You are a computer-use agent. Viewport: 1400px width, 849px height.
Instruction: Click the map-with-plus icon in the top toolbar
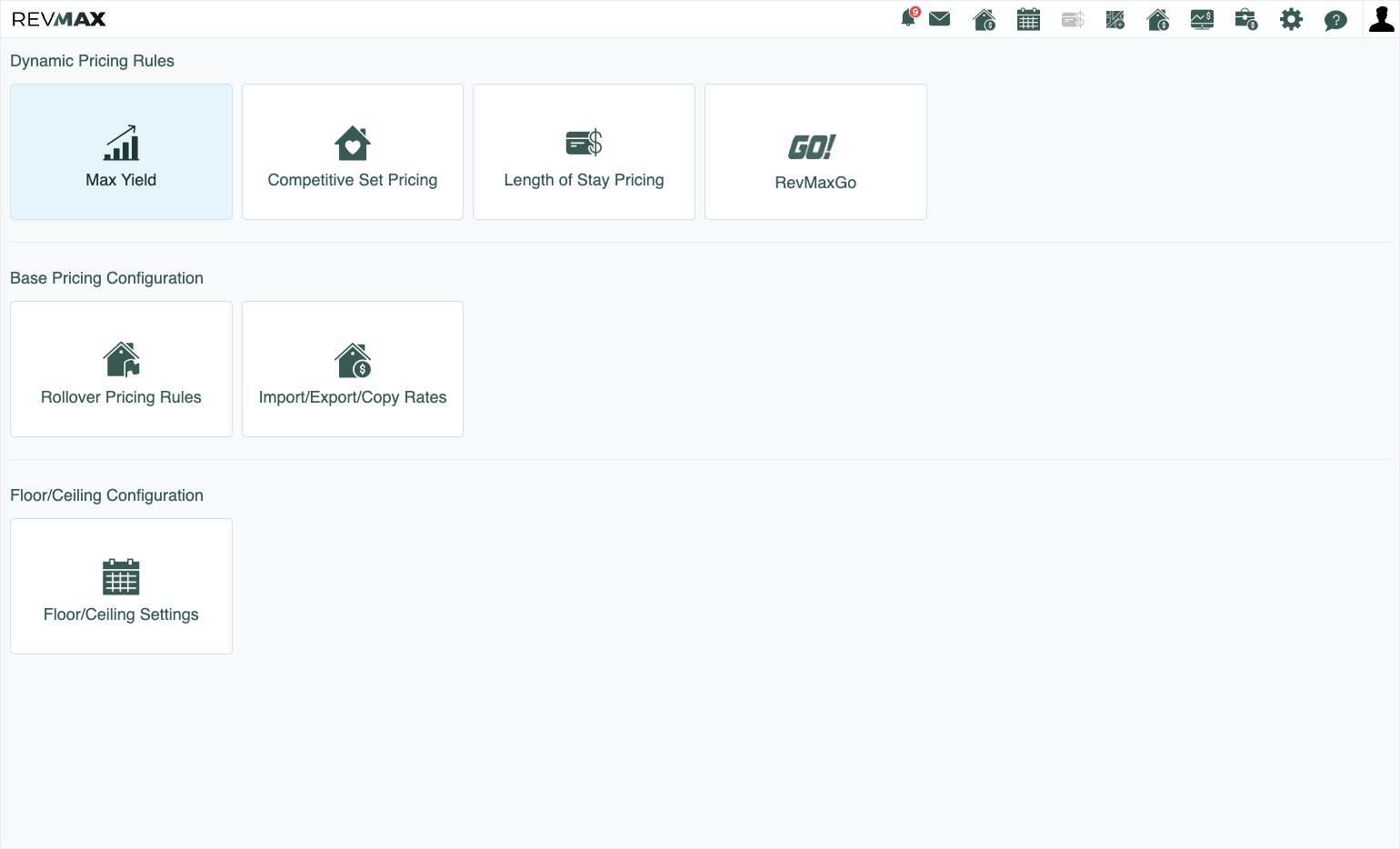[1115, 19]
